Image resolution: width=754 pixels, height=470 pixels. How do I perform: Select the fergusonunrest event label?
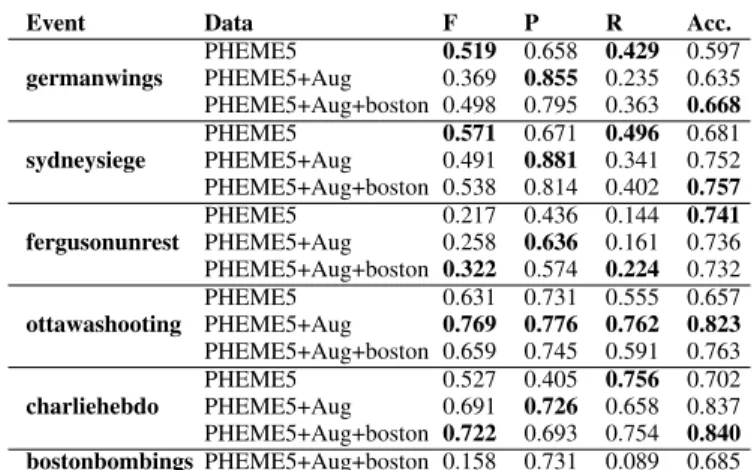click(102, 242)
